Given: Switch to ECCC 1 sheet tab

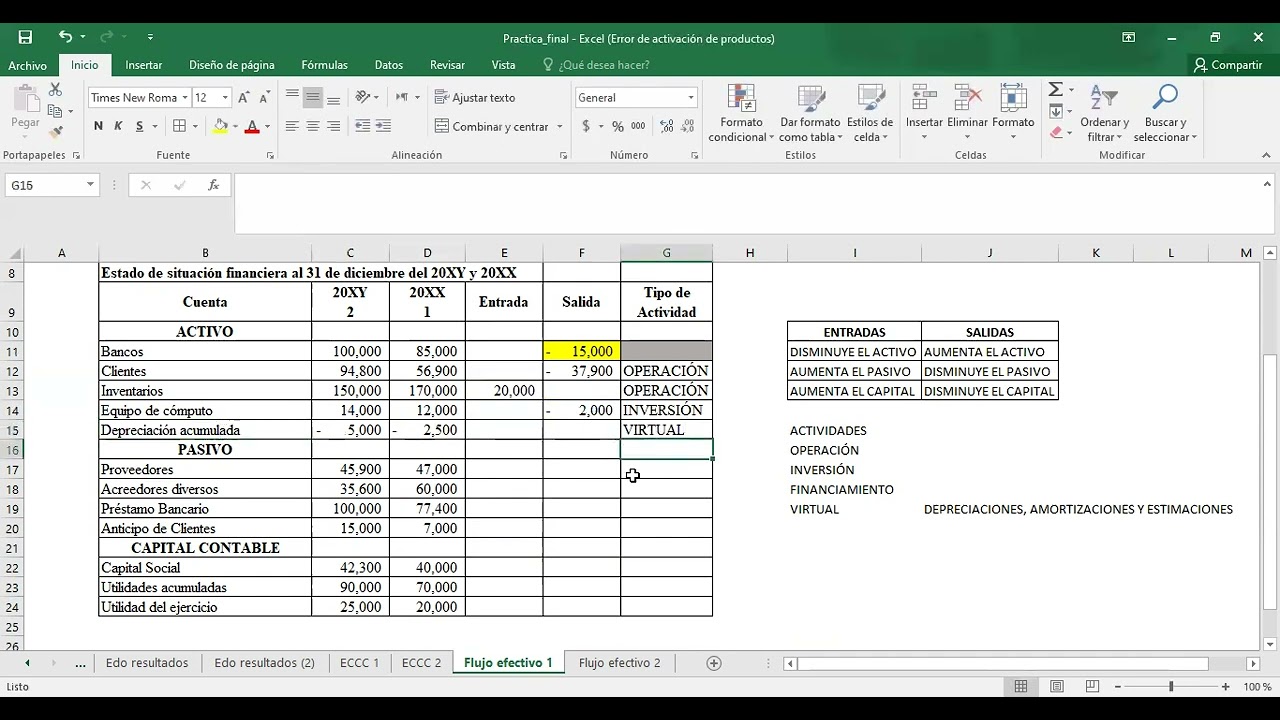Looking at the screenshot, I should [x=359, y=663].
